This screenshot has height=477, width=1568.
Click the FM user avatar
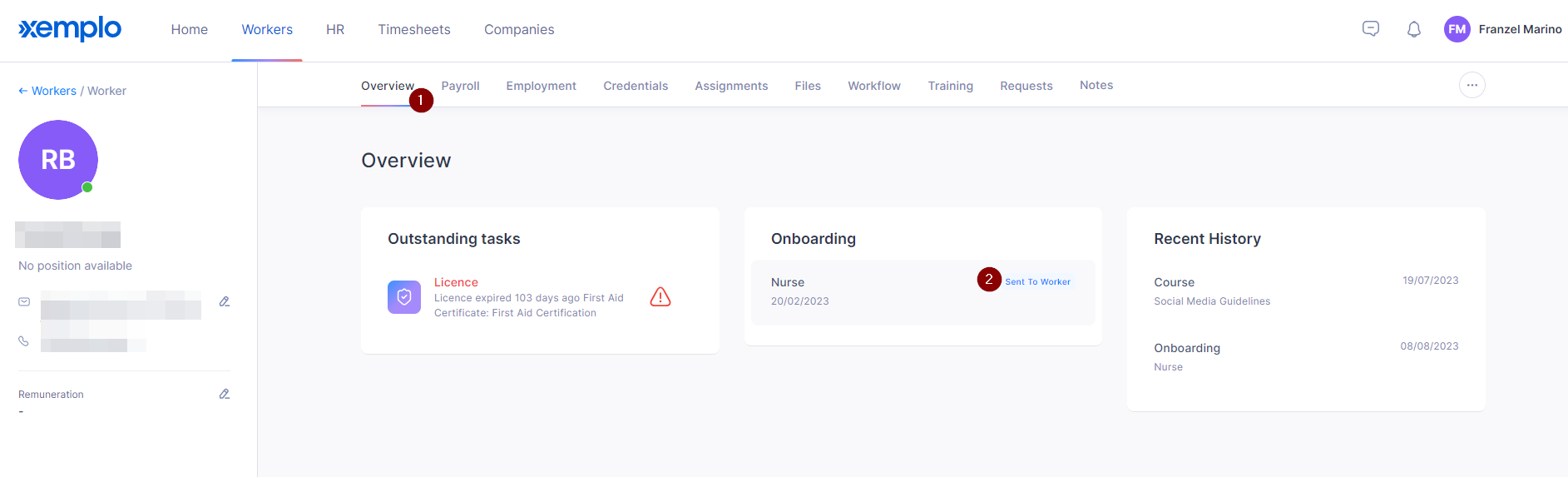pyautogui.click(x=1457, y=29)
